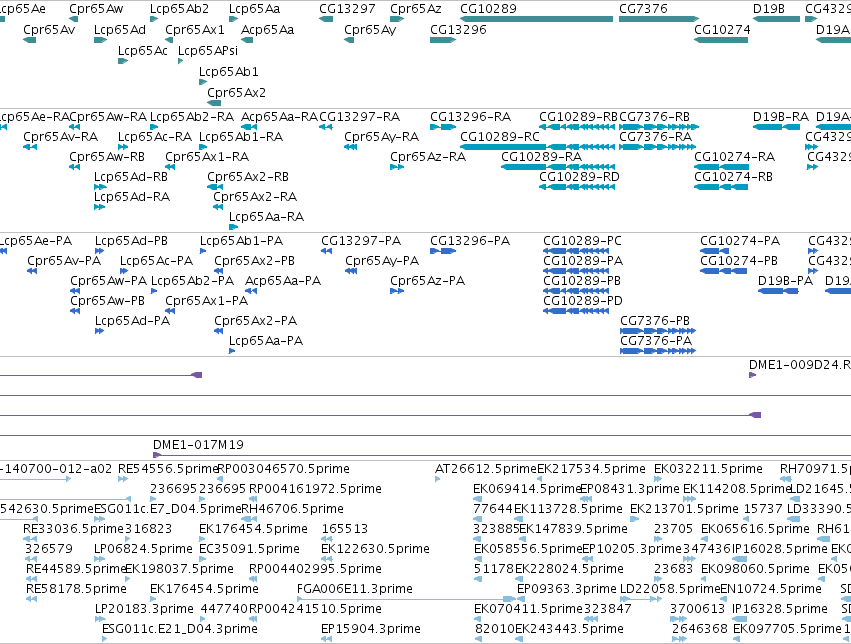Click EST label EK147839.5prime
Viewport: 851px width, 644px height.
click(x=573, y=529)
